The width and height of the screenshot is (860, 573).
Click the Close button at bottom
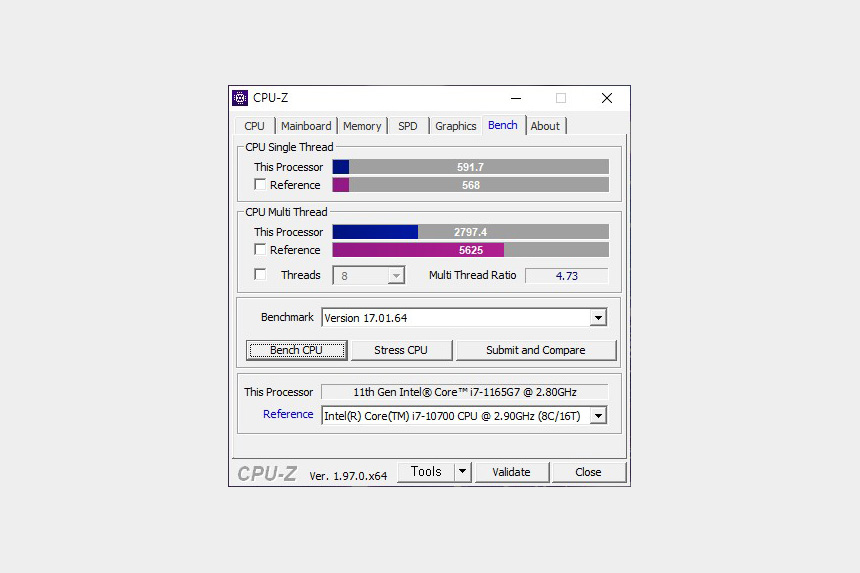point(588,472)
